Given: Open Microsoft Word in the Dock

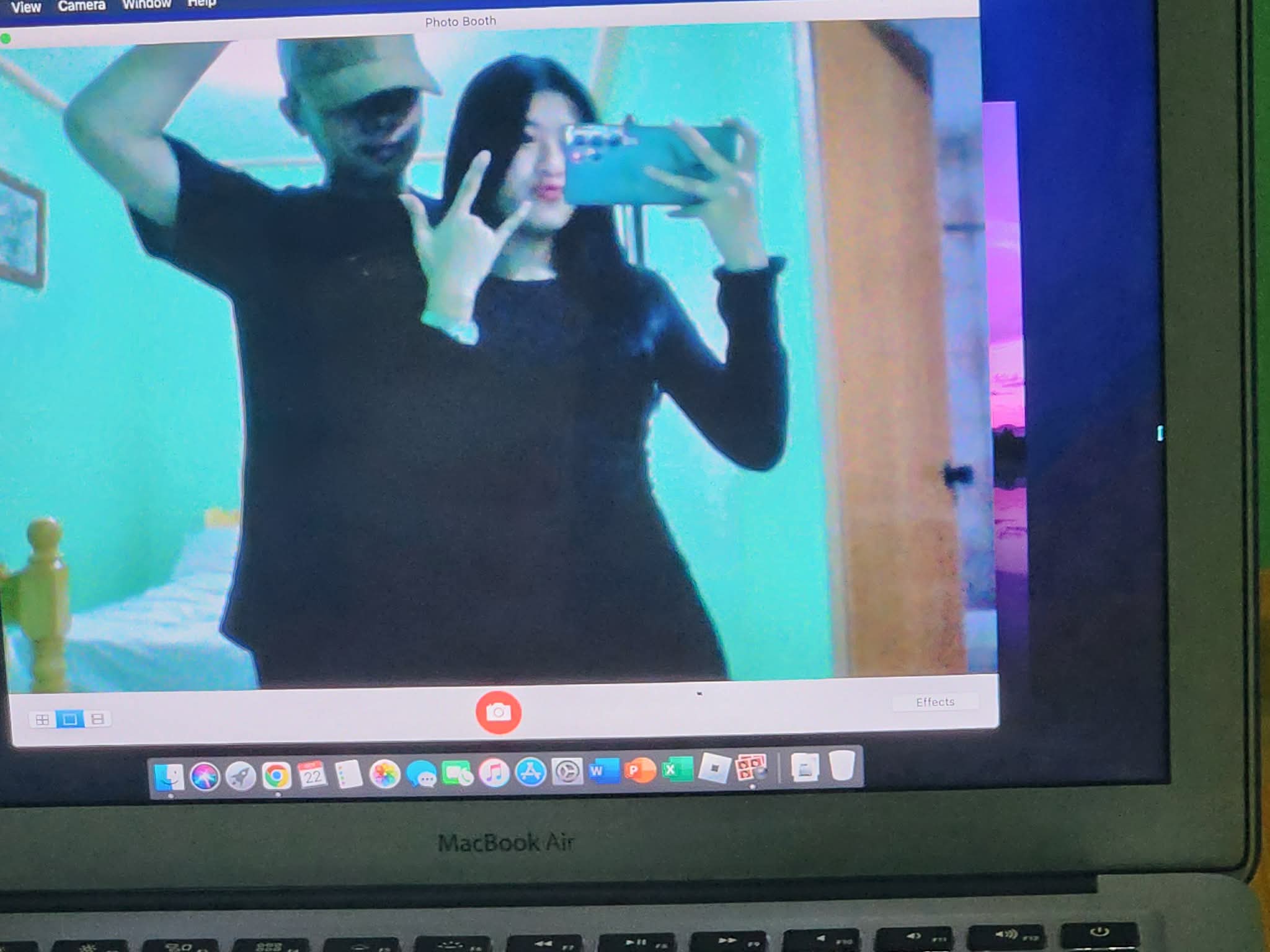Looking at the screenshot, I should pos(603,771).
